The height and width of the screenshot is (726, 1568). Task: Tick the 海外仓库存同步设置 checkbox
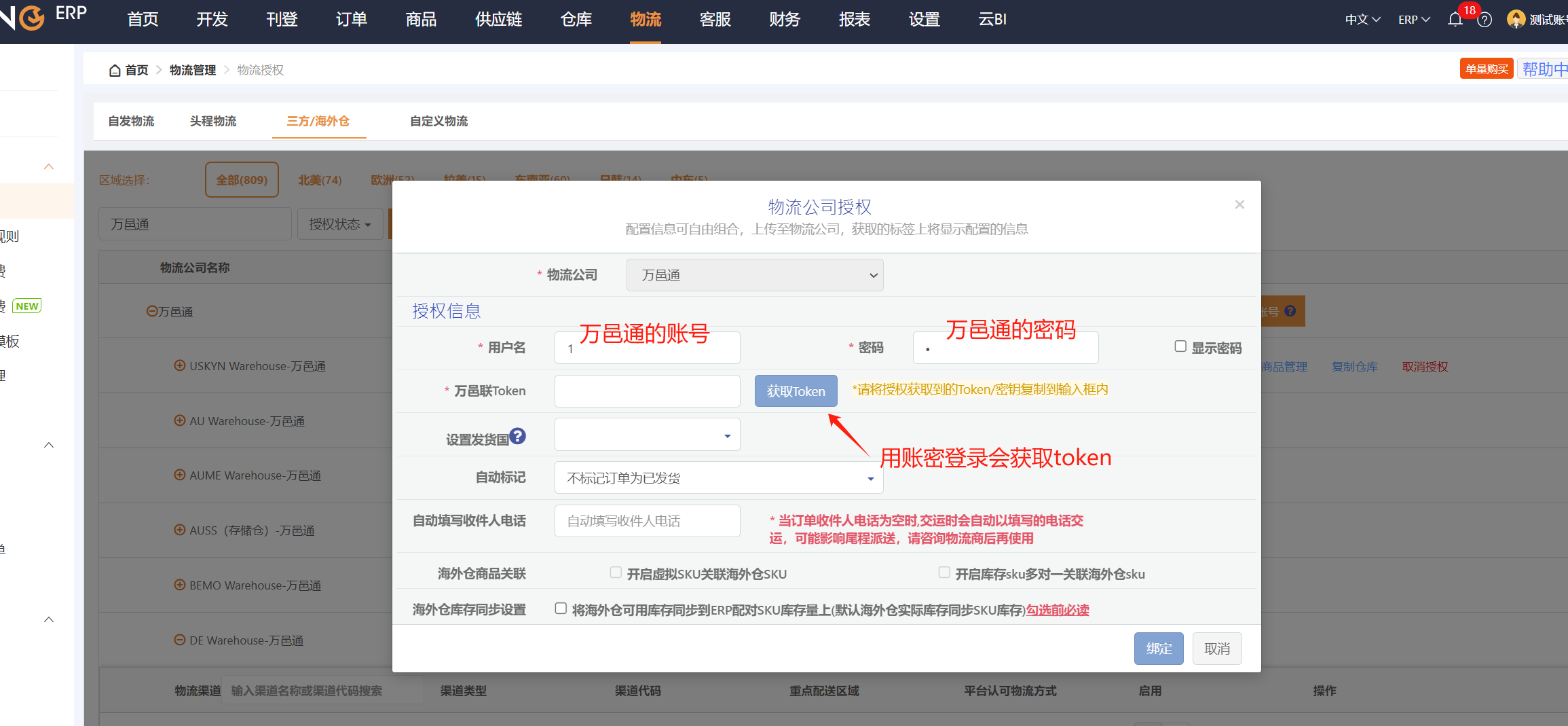[x=560, y=608]
